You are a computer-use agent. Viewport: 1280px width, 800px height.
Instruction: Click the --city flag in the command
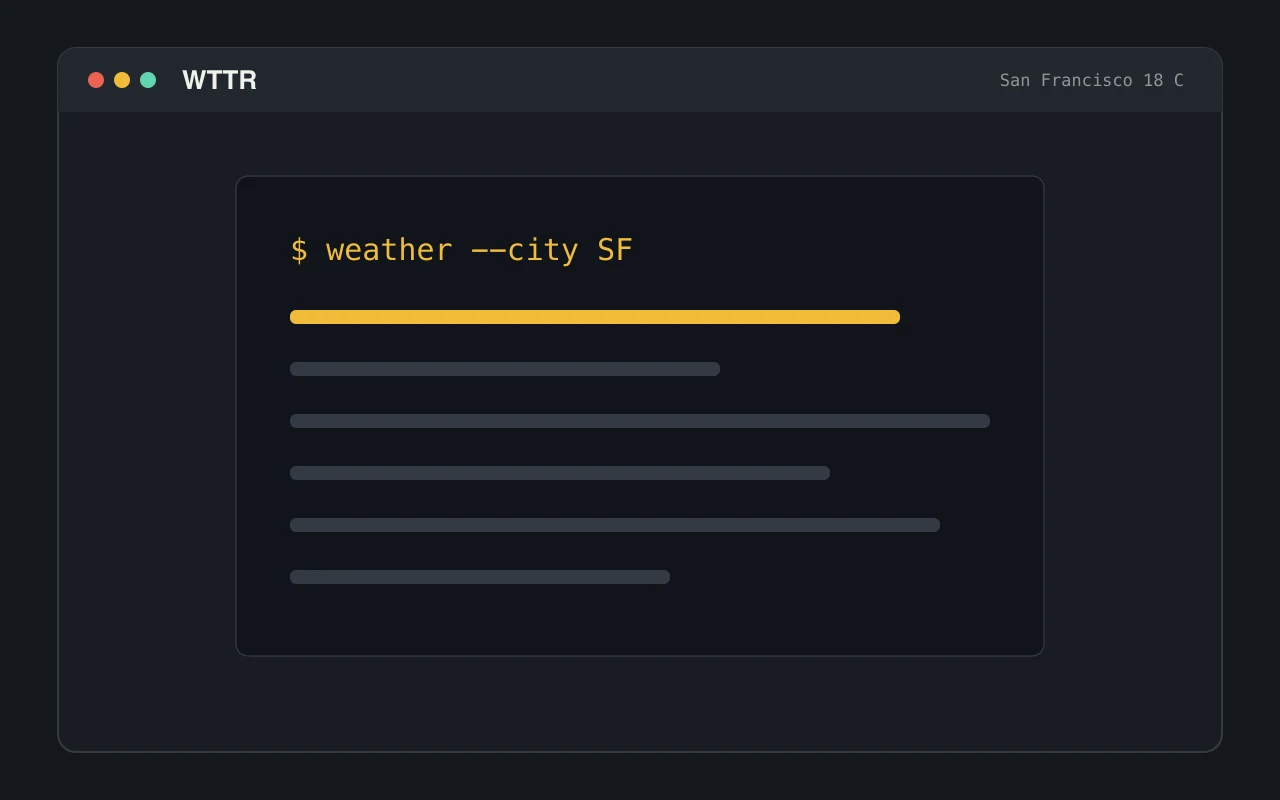(524, 250)
